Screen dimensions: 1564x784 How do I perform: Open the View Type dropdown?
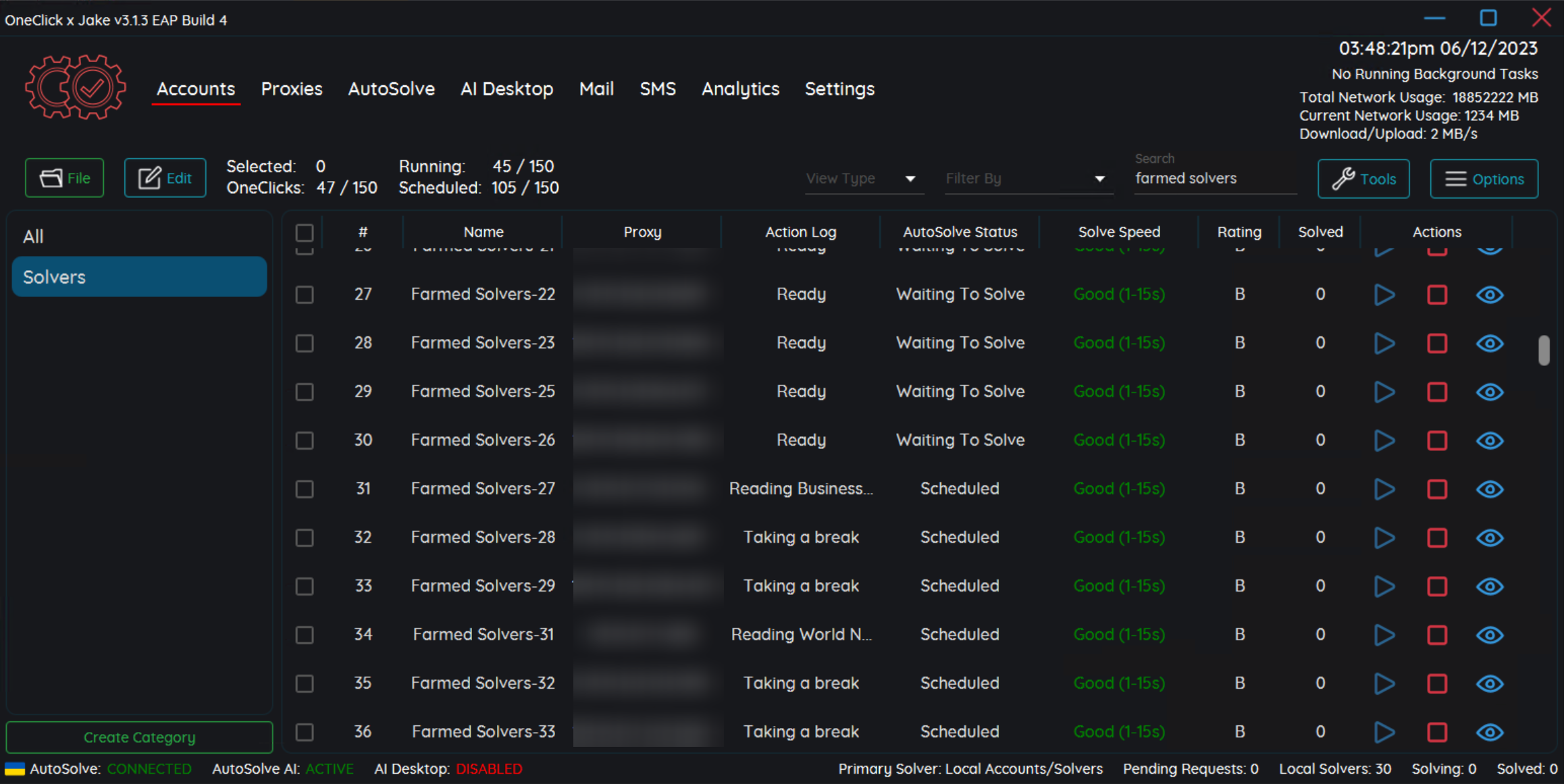[864, 179]
